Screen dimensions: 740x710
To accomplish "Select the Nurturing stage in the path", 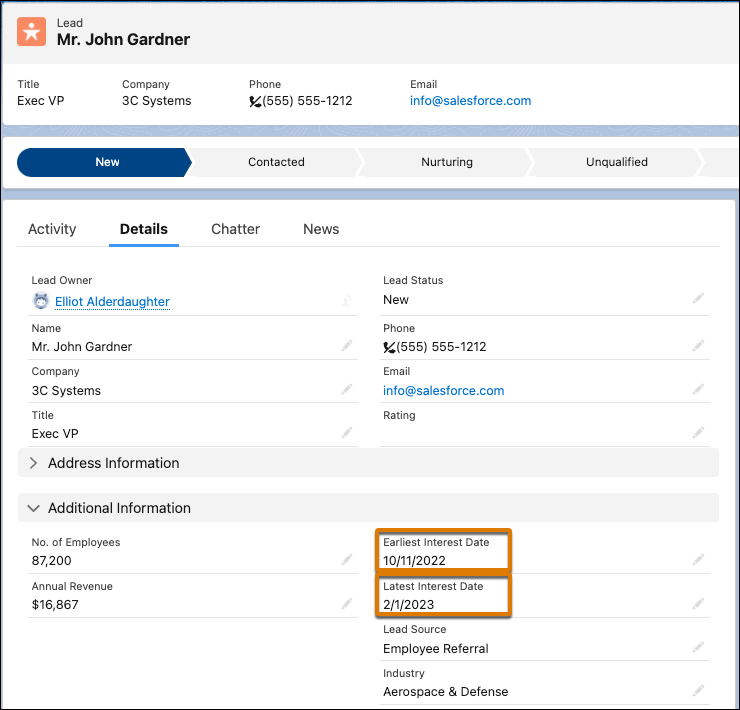I will [x=447, y=162].
